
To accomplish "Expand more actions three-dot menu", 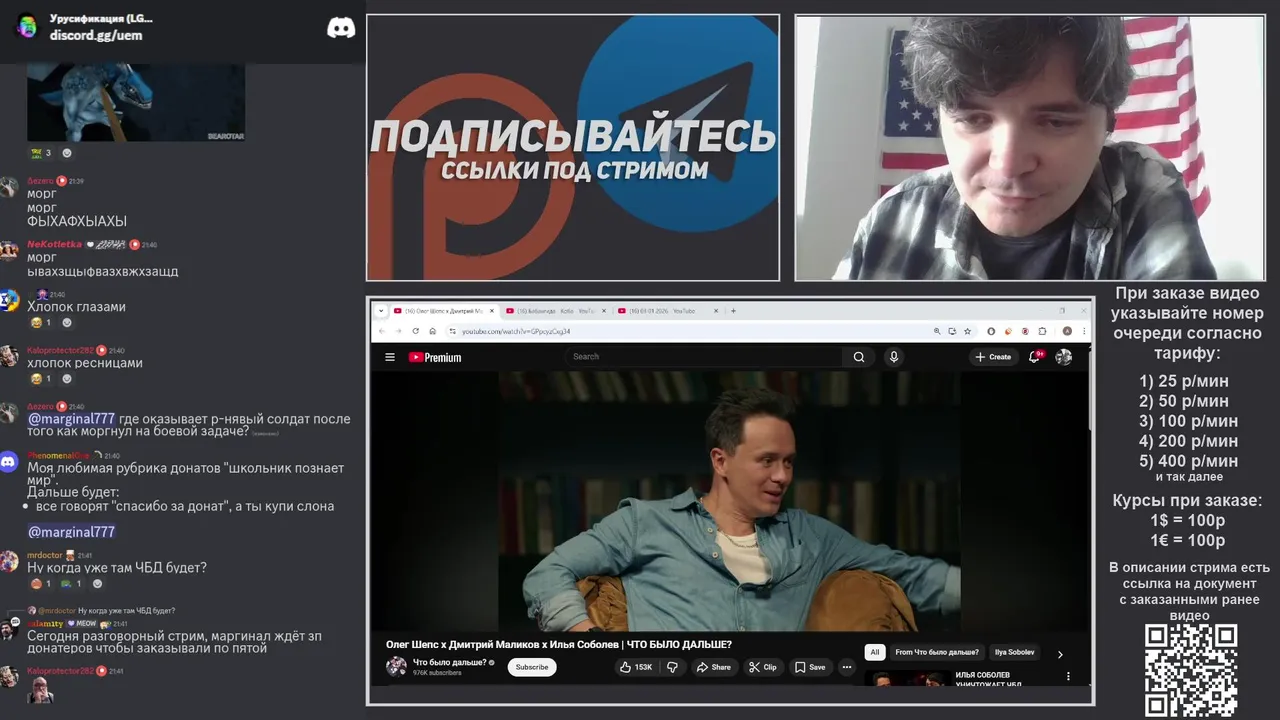I will [x=847, y=667].
